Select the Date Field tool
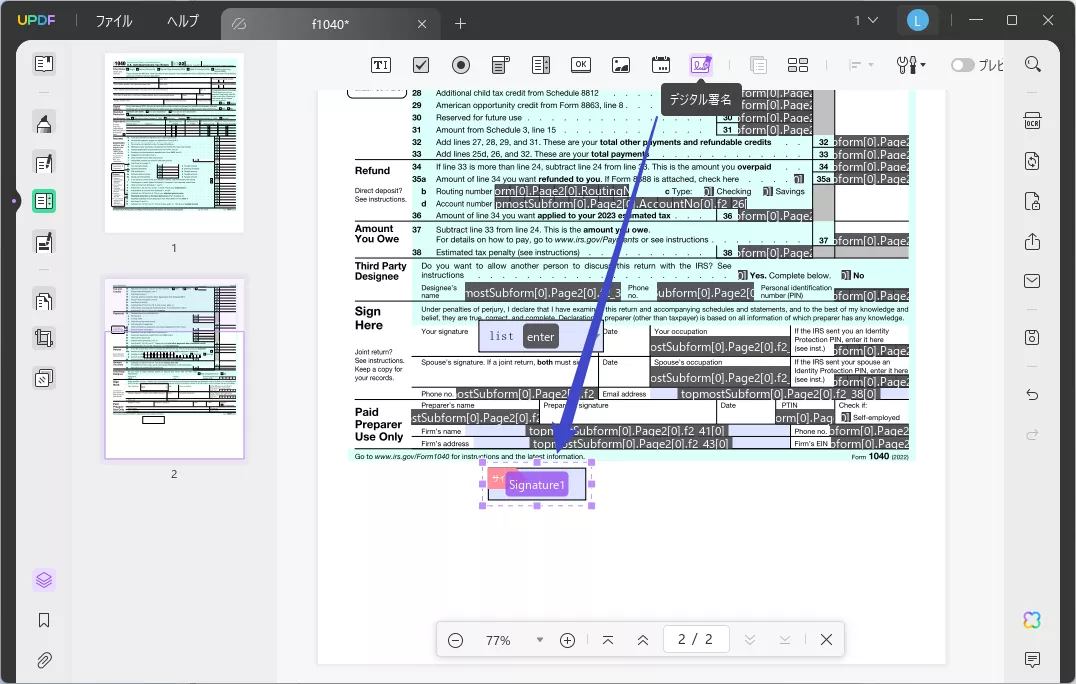The height and width of the screenshot is (684, 1076). (661, 64)
